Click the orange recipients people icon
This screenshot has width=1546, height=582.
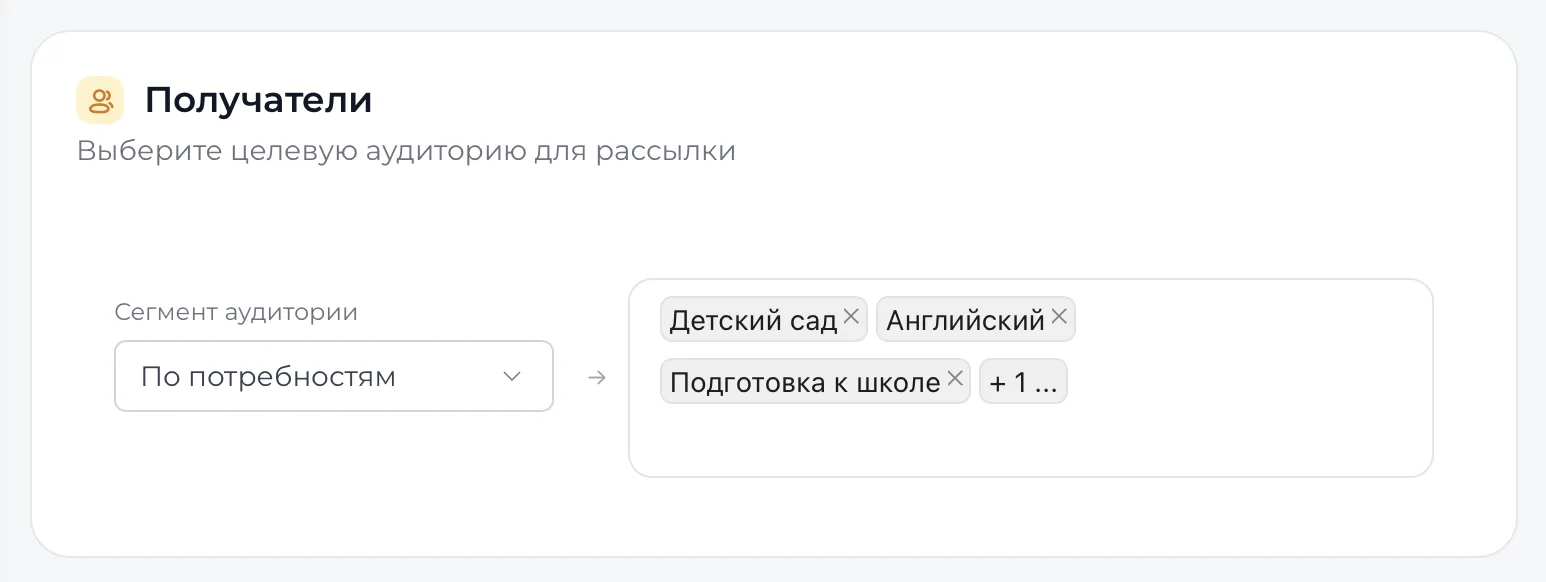[100, 100]
